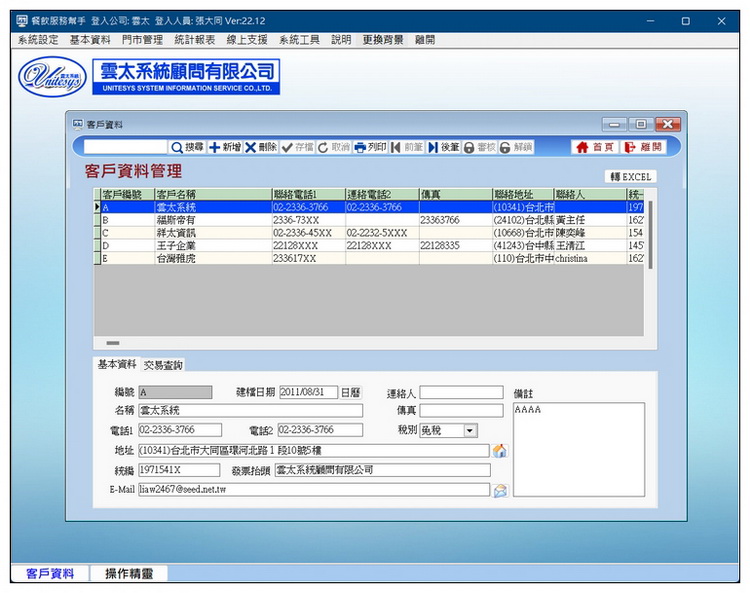750x593 pixels.
Task: Switch to 操作精靈 bottom window tab
Action: pyautogui.click(x=129, y=573)
